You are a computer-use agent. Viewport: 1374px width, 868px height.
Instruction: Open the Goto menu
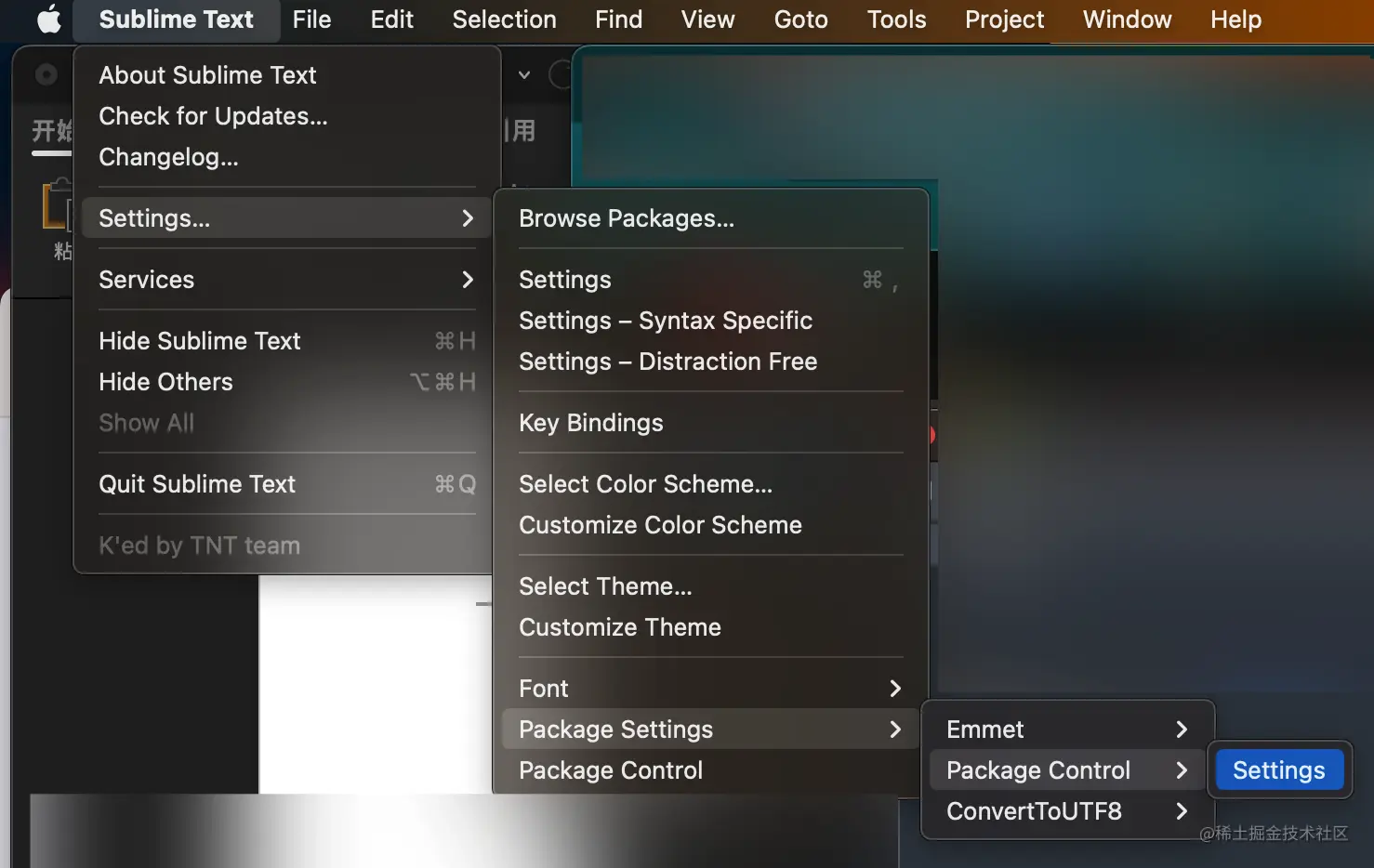pos(800,20)
